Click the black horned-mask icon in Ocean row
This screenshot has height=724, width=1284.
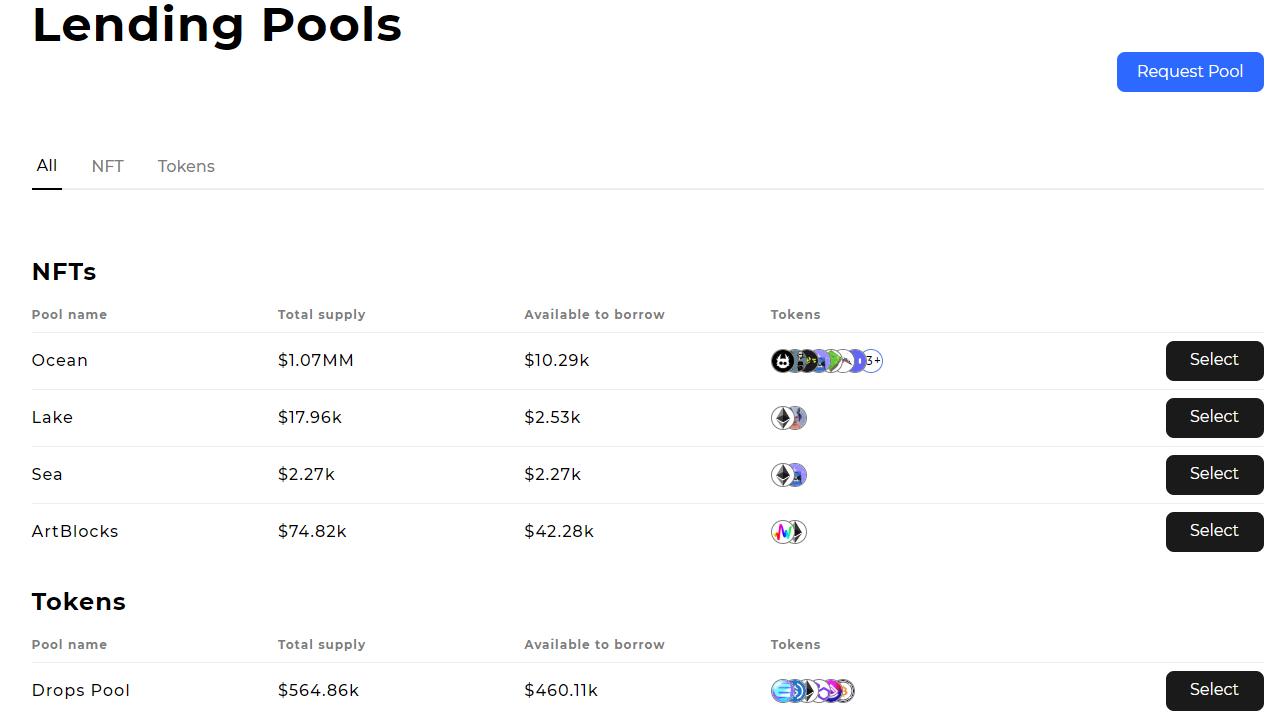(x=782, y=361)
